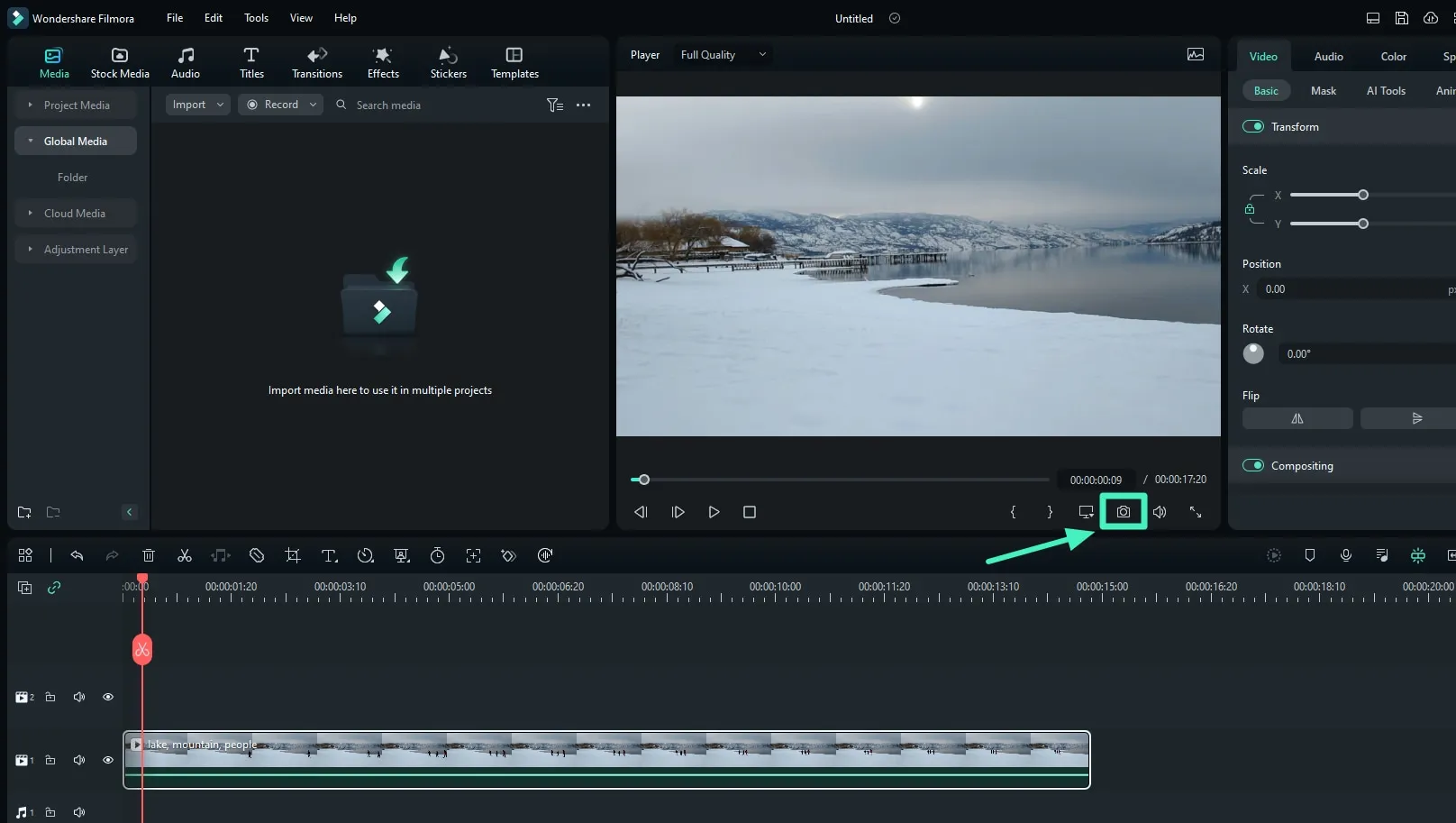The height and width of the screenshot is (823, 1456).
Task: Hide the video track with the eye icon
Action: pos(107,759)
